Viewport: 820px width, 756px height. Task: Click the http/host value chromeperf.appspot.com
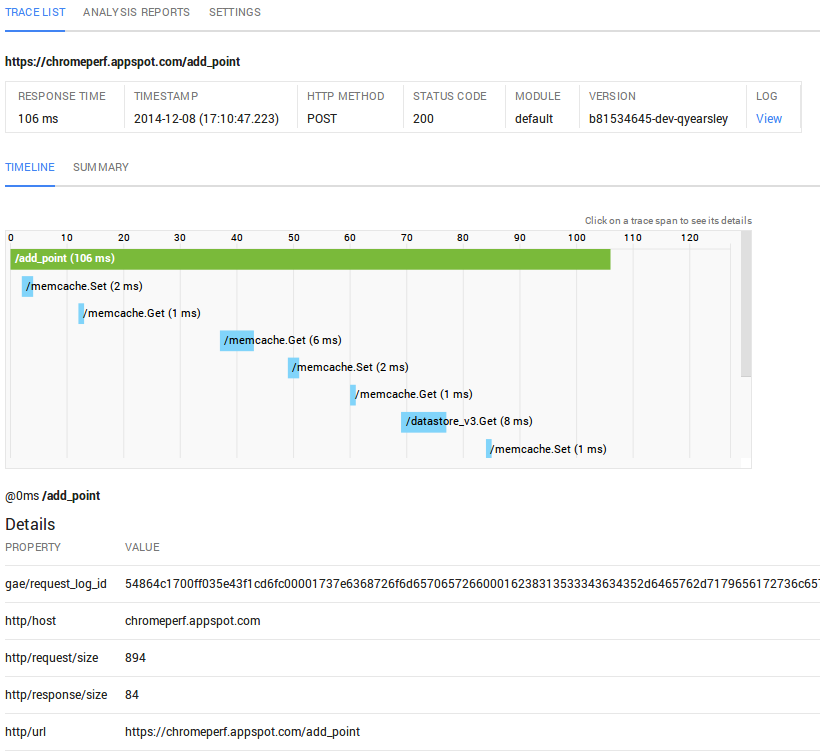[192, 621]
